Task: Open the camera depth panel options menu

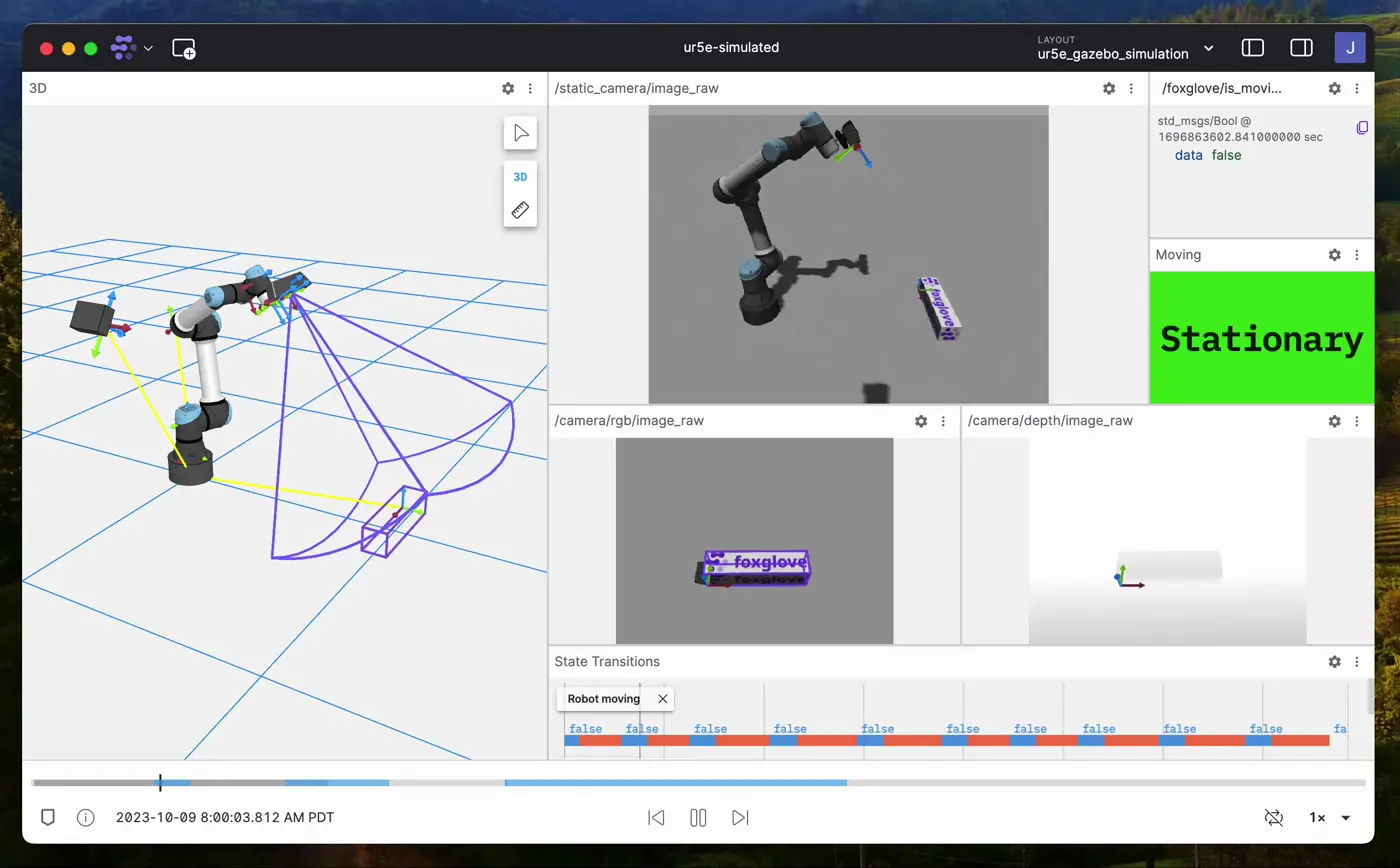Action: (1357, 422)
